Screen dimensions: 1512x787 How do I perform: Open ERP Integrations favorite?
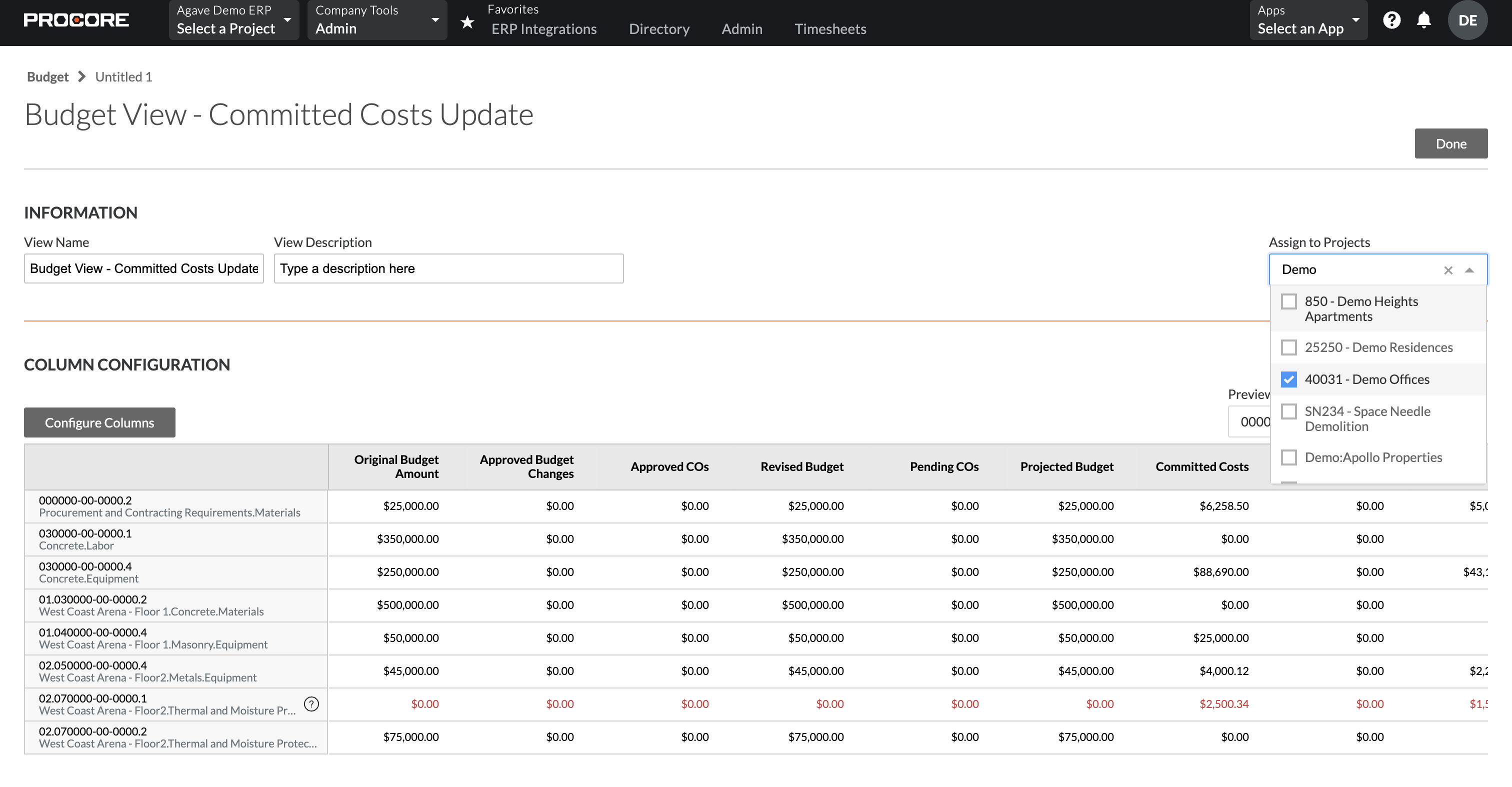543,29
